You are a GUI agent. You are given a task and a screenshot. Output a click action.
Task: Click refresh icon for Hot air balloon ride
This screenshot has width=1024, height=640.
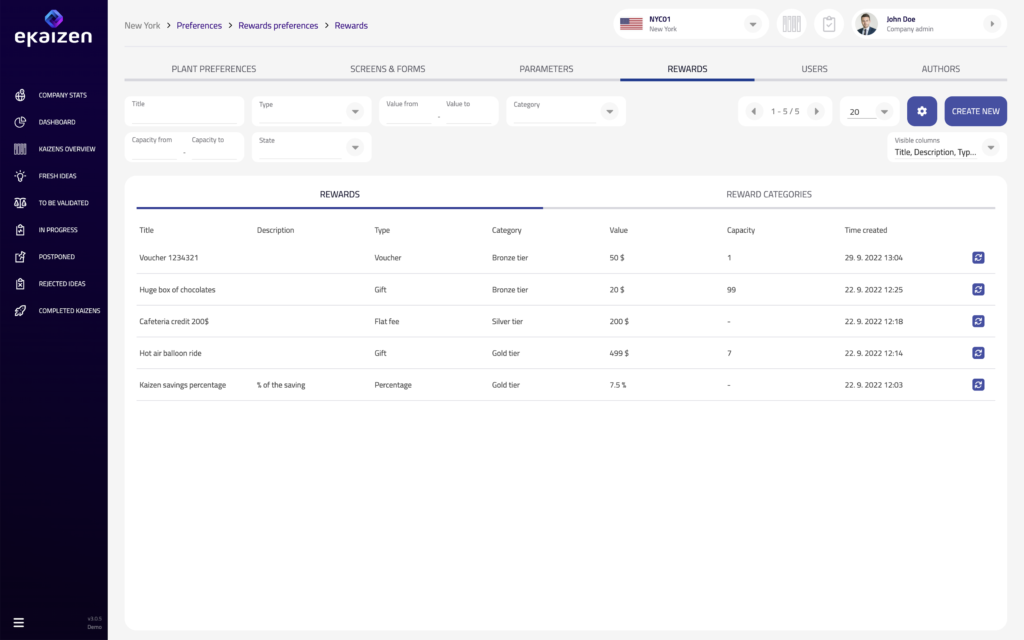point(978,353)
